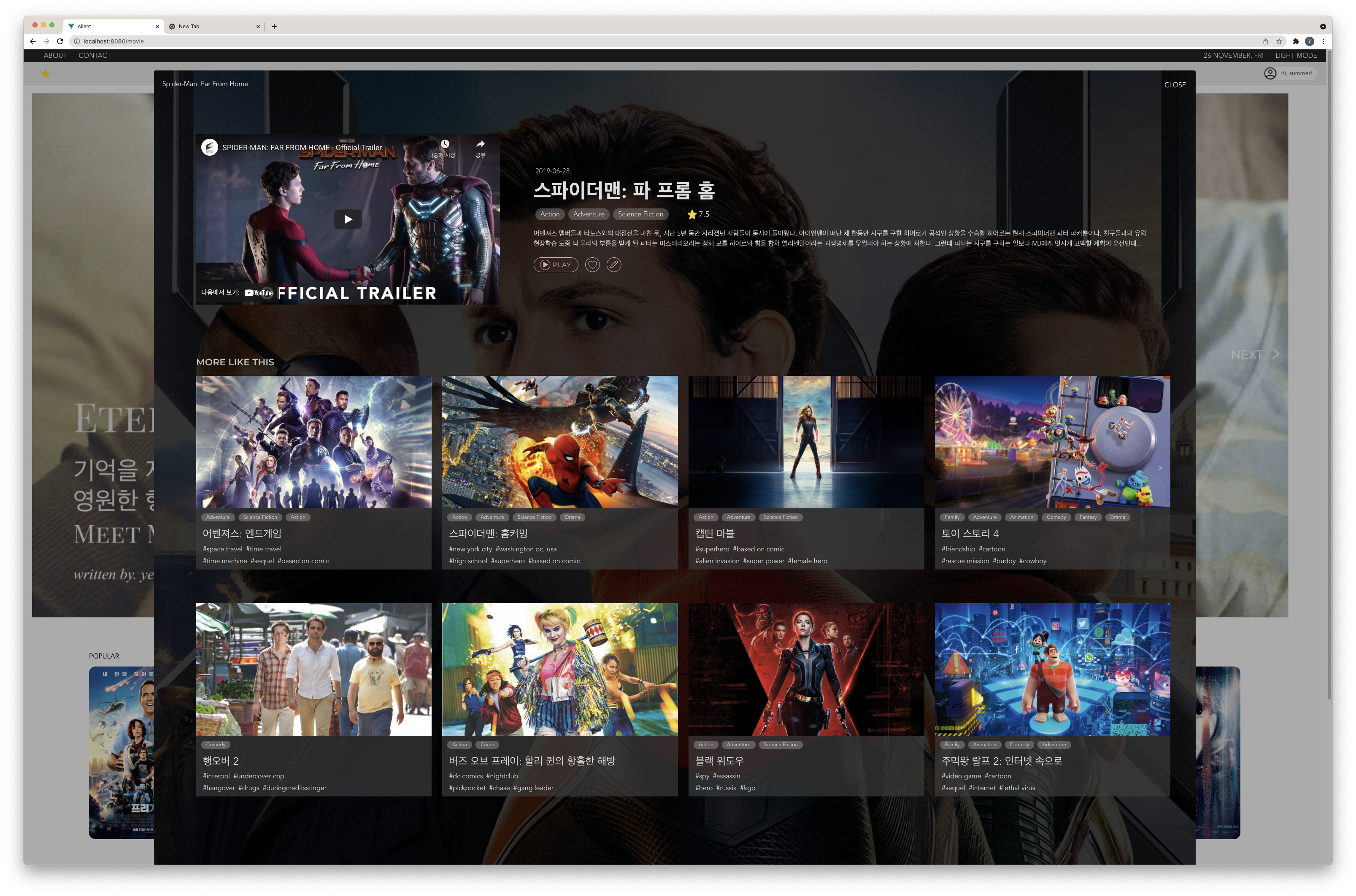
Task: Open a new browser tab with plus
Action: (x=274, y=26)
